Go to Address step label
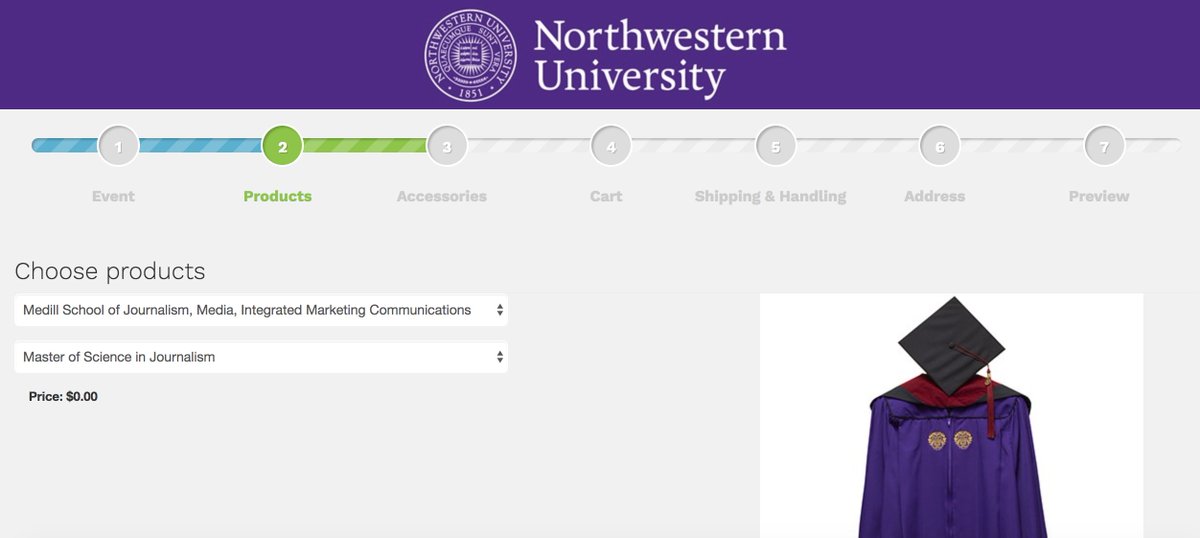 point(935,196)
